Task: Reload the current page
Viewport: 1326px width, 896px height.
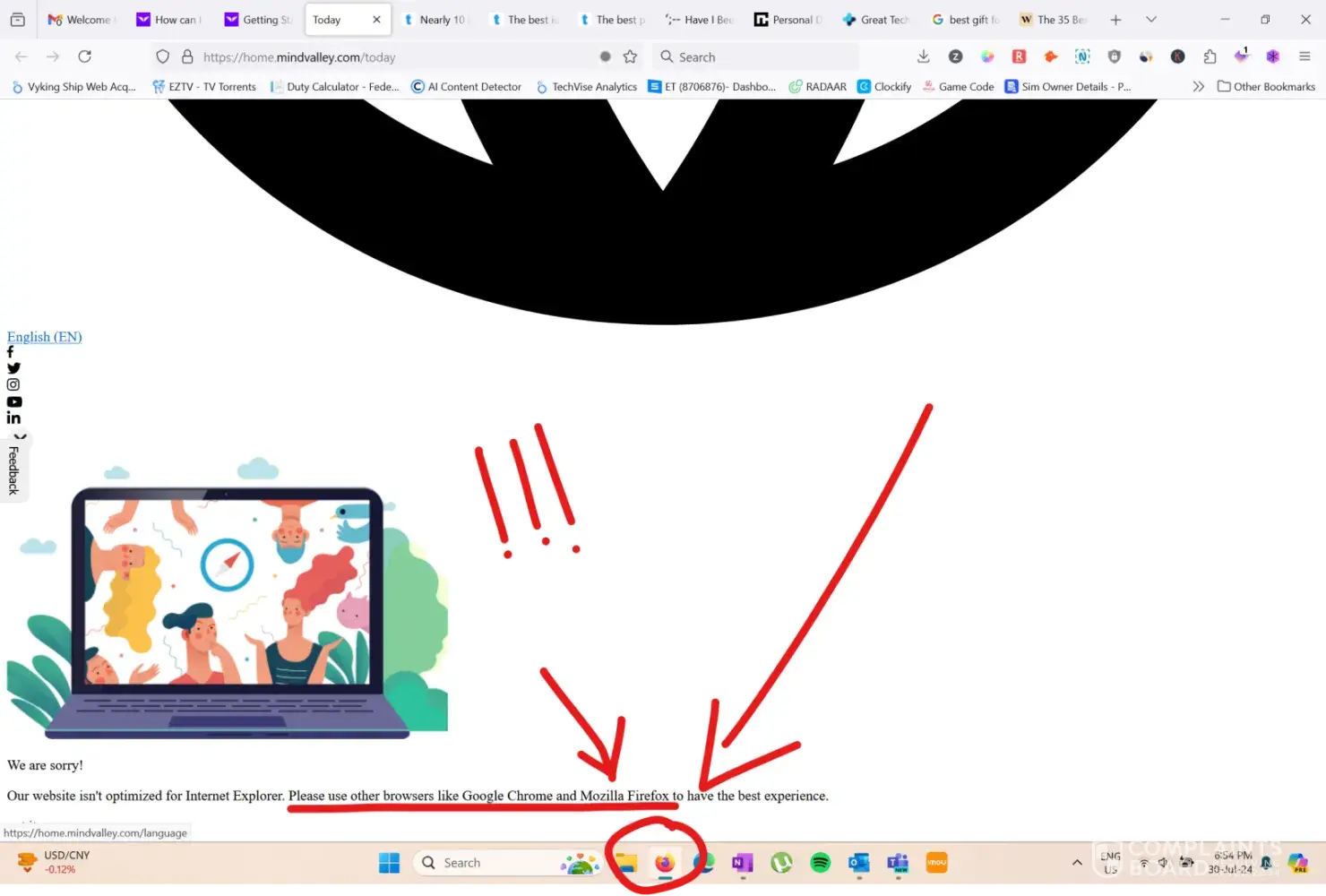Action: pyautogui.click(x=85, y=56)
